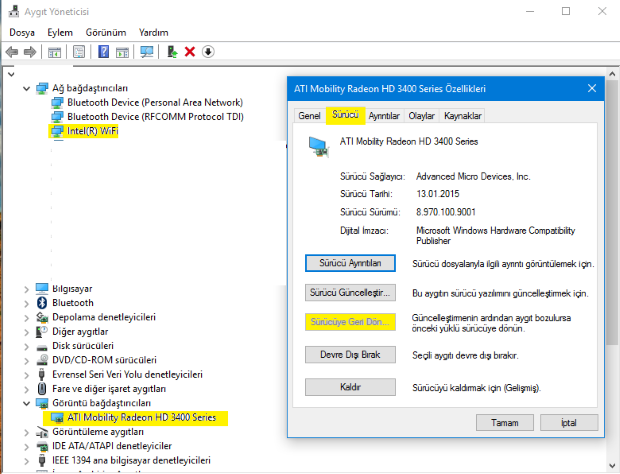Viewport: 620px width, 474px height.
Task: Click the Bilgisayar computer icon
Action: (x=42, y=289)
